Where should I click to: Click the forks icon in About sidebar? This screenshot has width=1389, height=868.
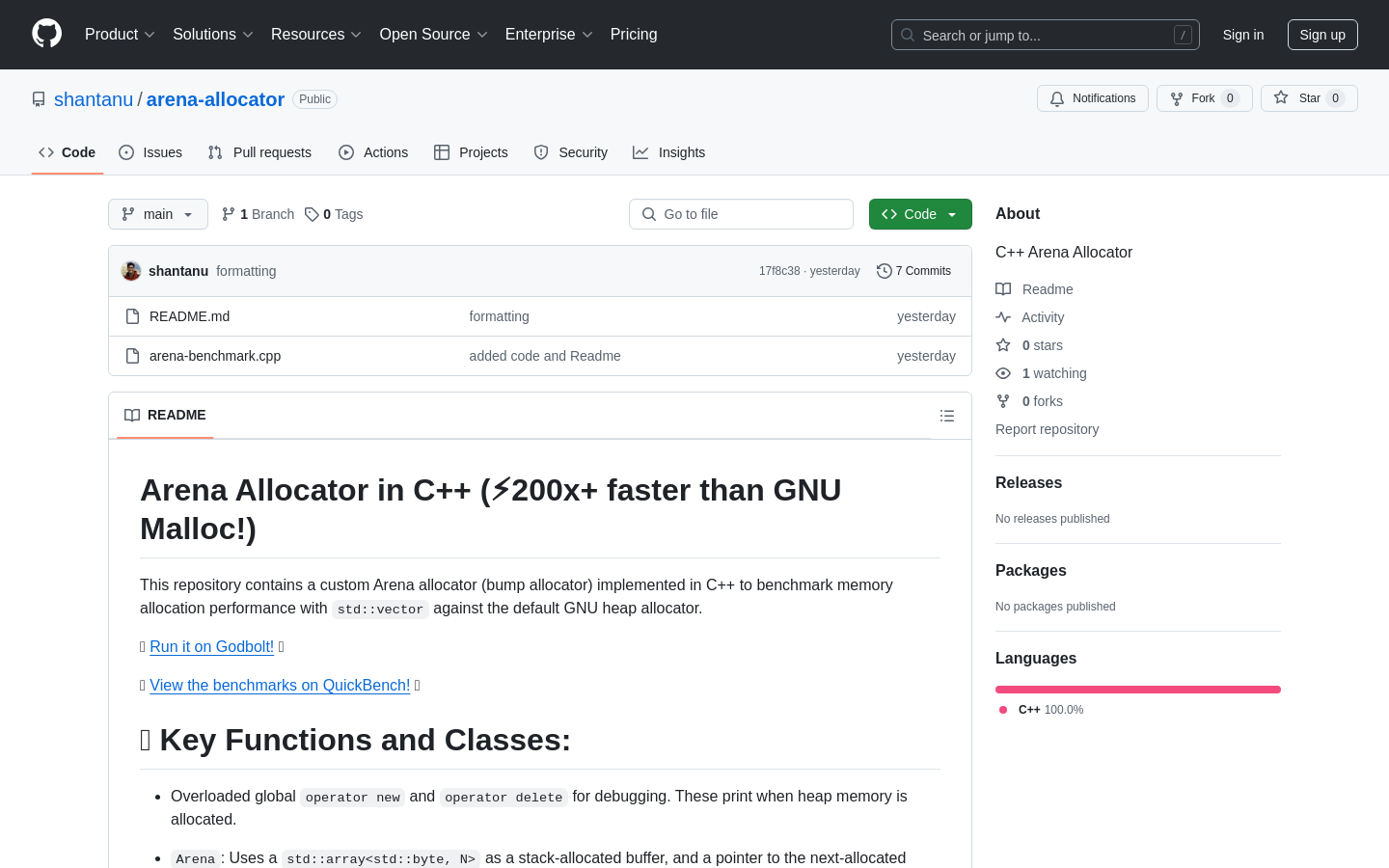click(1003, 401)
